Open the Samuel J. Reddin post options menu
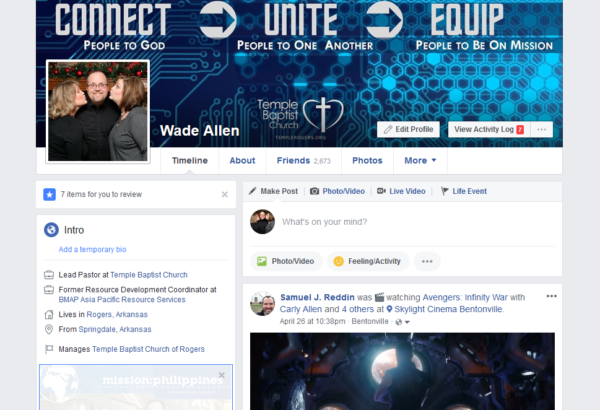This screenshot has height=410, width=600. (x=551, y=296)
